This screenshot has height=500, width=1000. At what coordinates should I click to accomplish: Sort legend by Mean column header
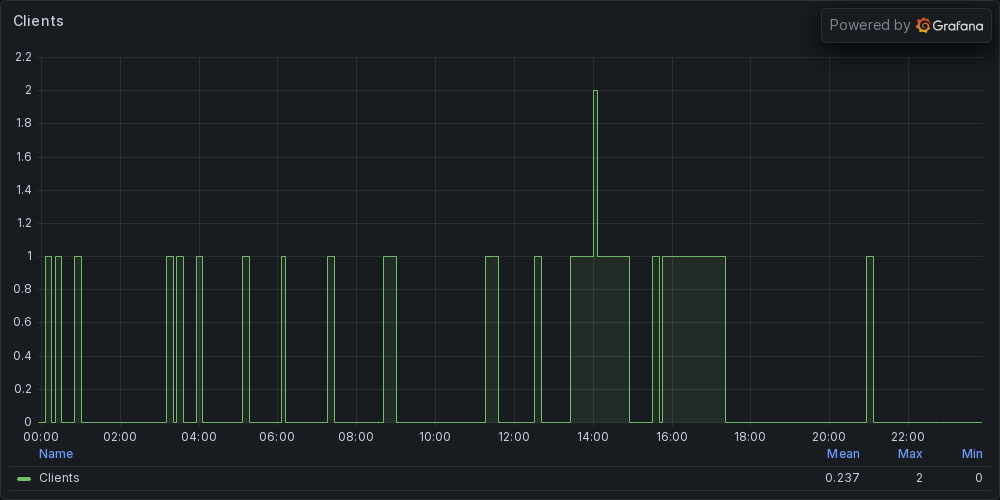(843, 454)
